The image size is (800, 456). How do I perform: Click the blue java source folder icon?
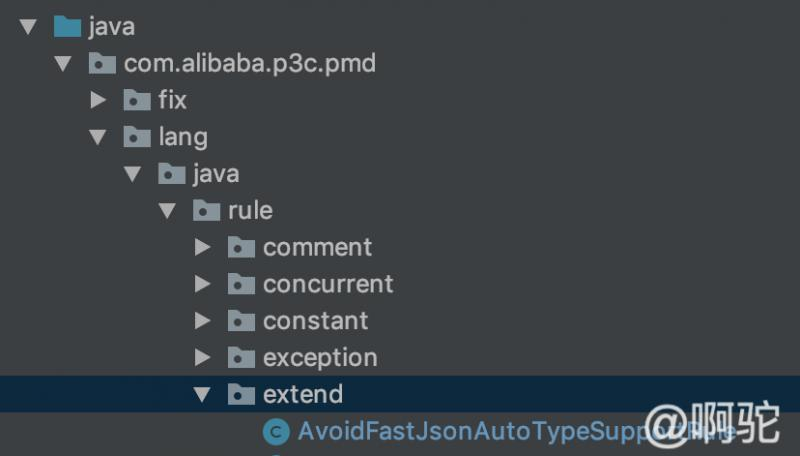tap(67, 26)
